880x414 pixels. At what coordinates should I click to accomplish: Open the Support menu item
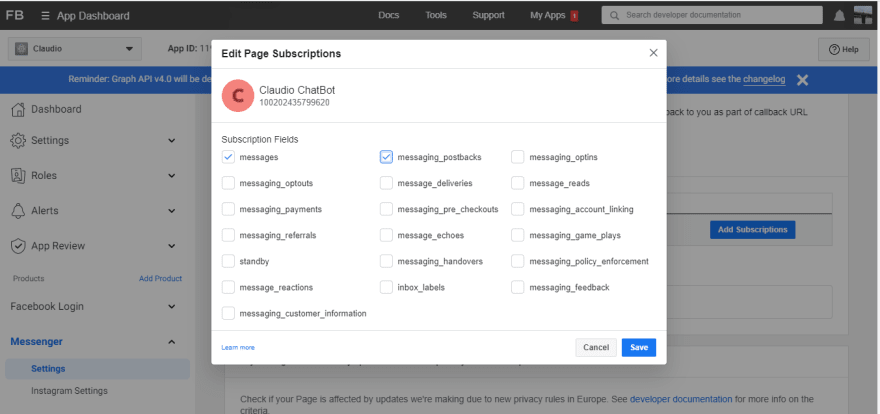[x=488, y=15]
